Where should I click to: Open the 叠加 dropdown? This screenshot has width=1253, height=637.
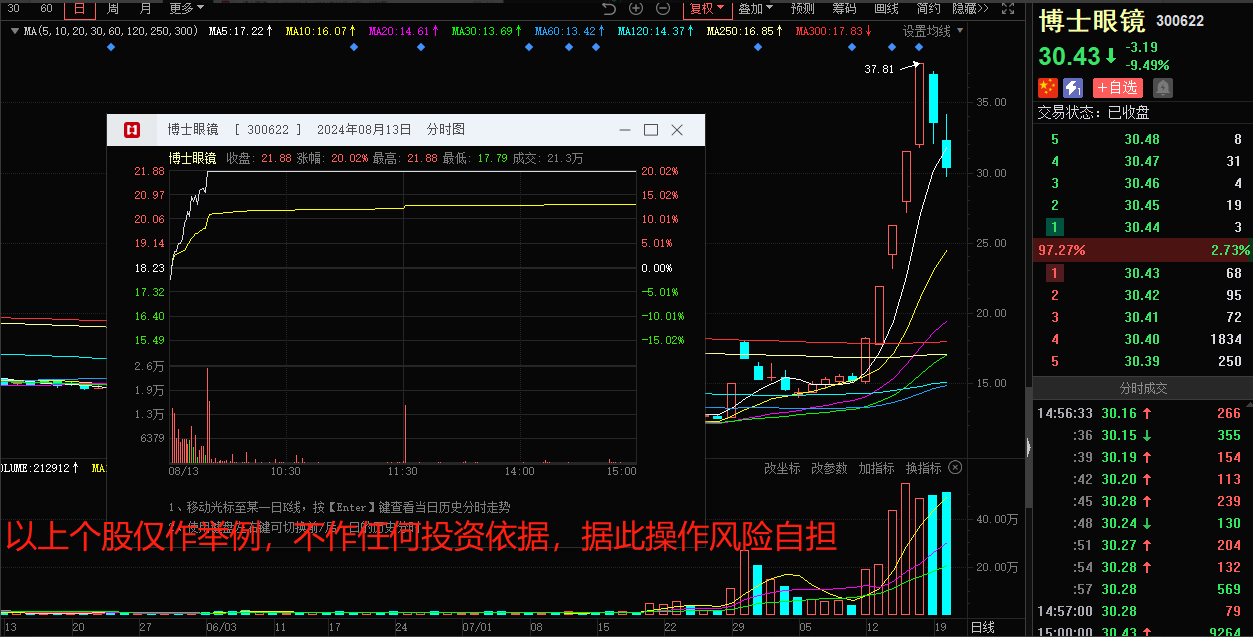tap(756, 8)
